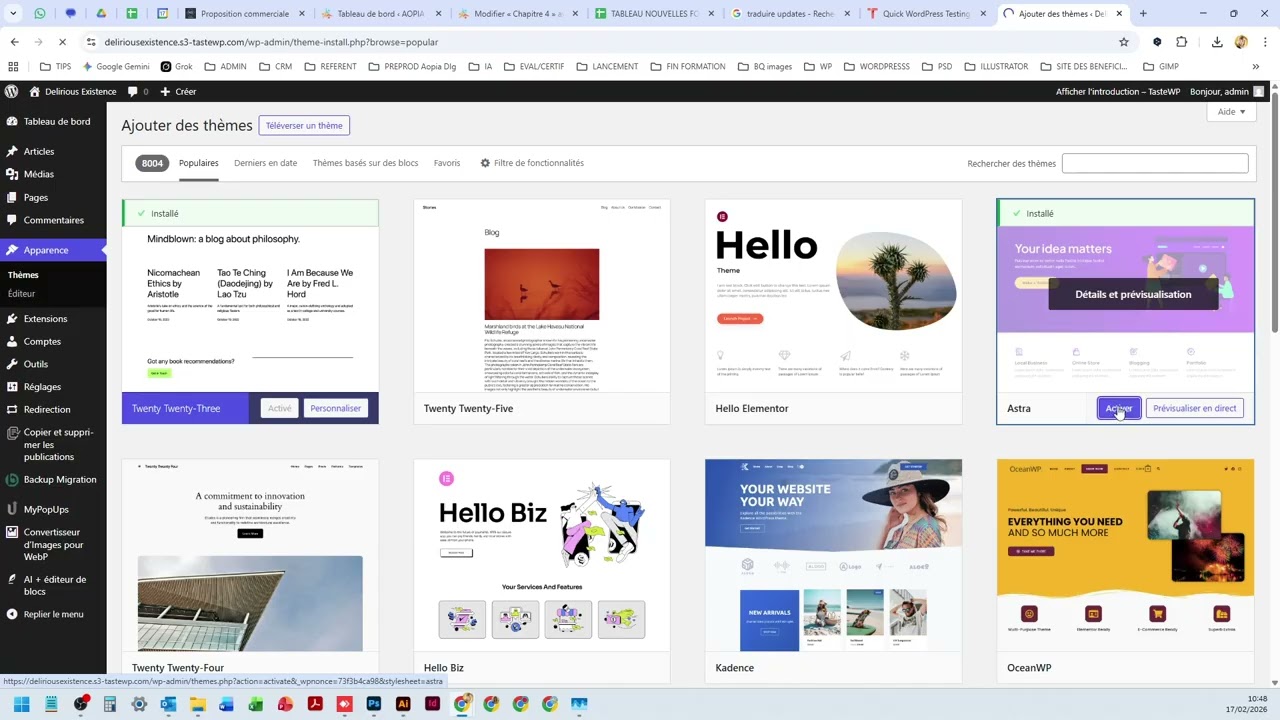
Task: Click the Réglages settings icon
Action: (x=12, y=387)
